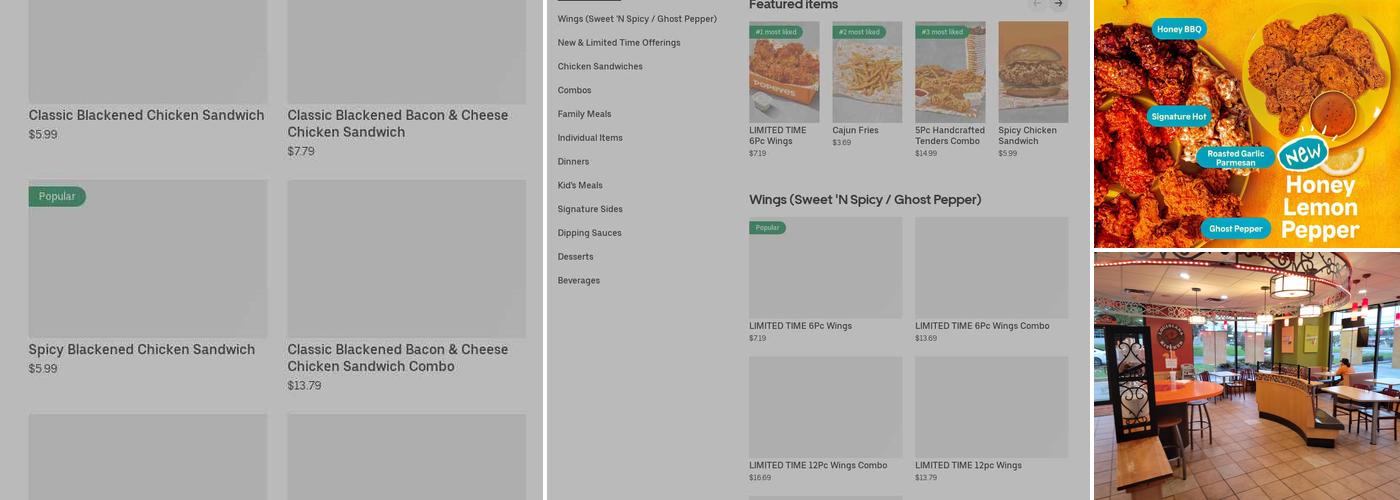Open the restaurant interior photo

point(1246,376)
